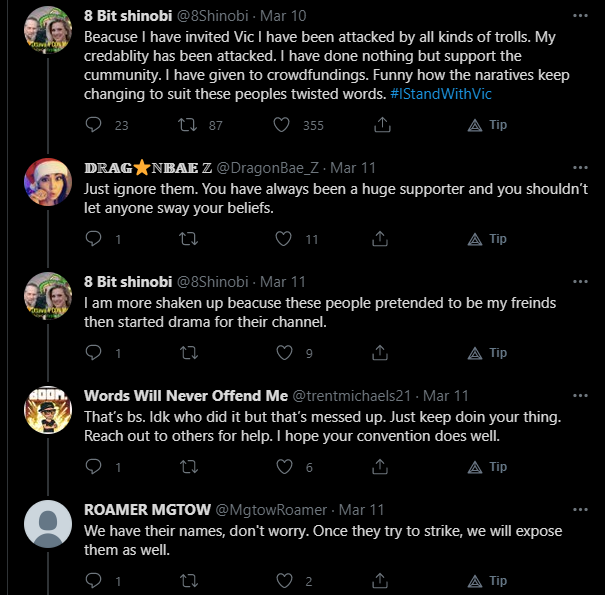
Task: Like the ROAMER MGTOW reply
Action: click(284, 580)
